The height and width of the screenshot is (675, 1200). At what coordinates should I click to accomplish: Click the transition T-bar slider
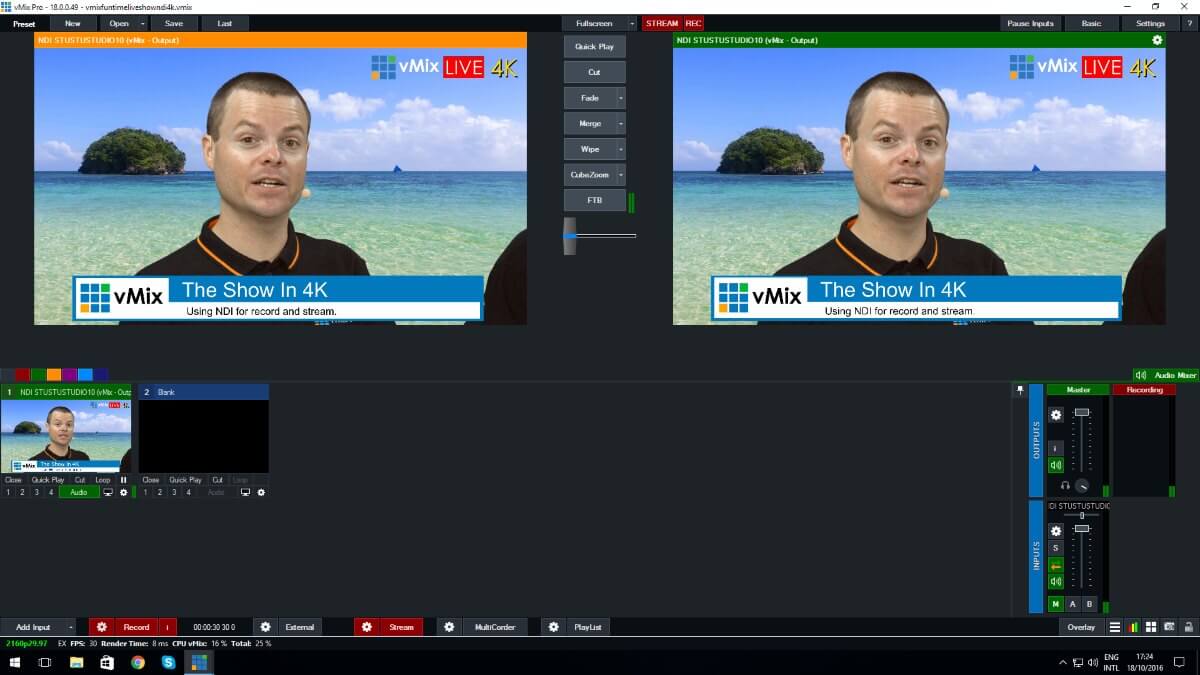pos(570,236)
